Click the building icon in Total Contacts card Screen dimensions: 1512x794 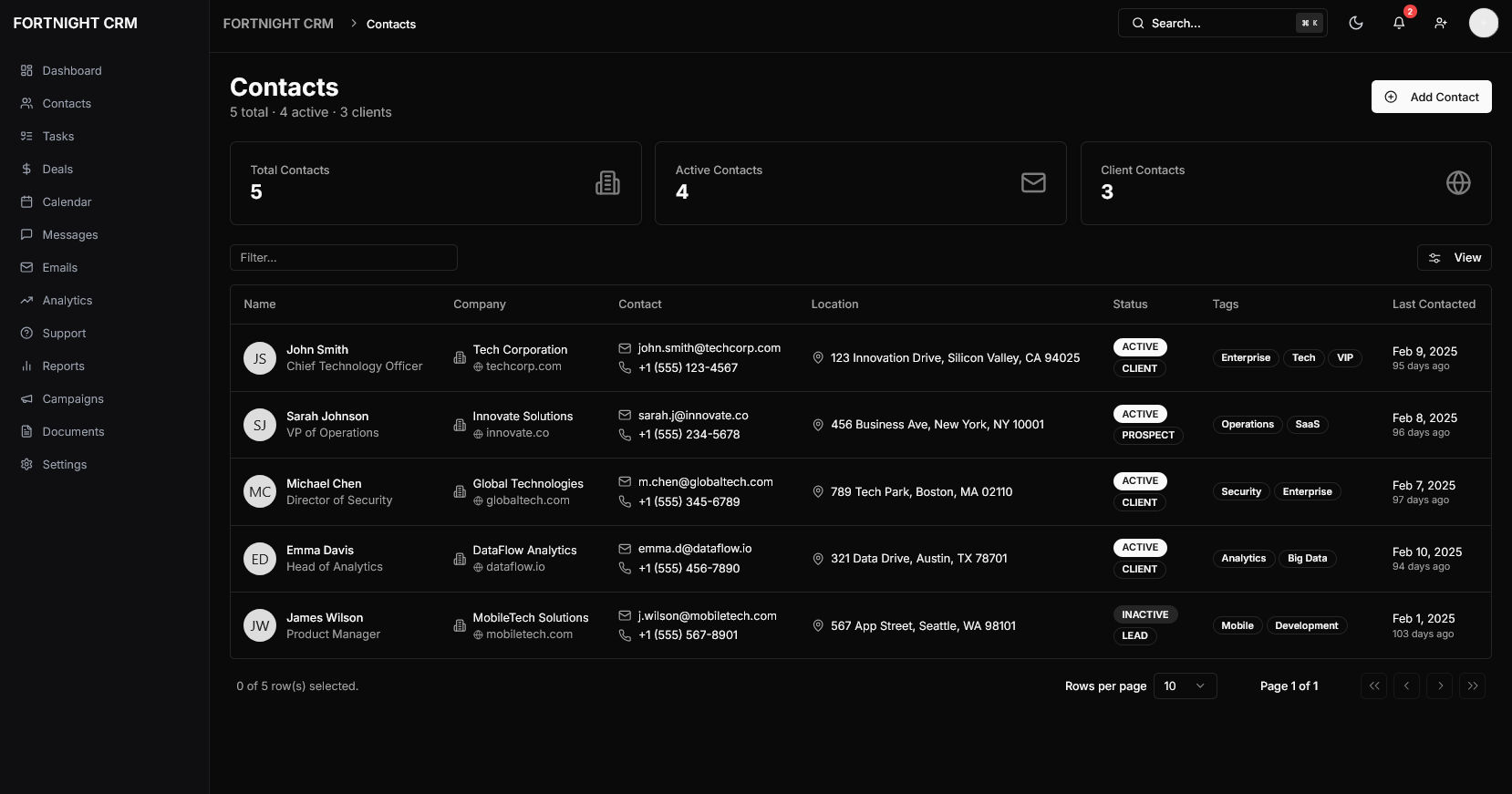(x=607, y=183)
